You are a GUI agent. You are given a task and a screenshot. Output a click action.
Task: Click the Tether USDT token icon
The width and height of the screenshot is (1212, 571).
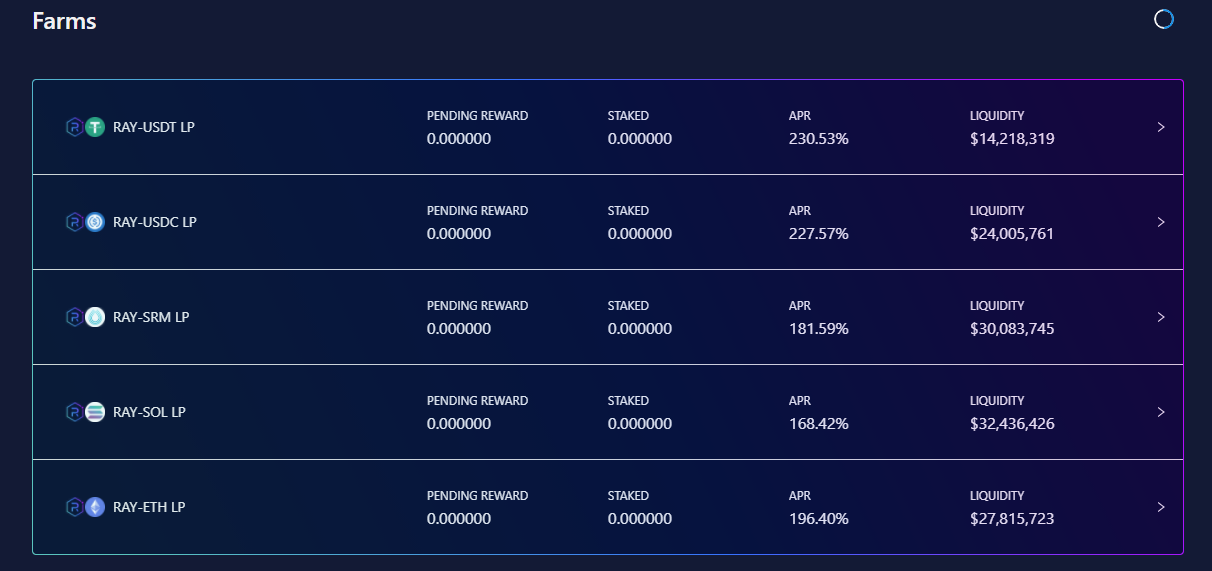[x=95, y=127]
